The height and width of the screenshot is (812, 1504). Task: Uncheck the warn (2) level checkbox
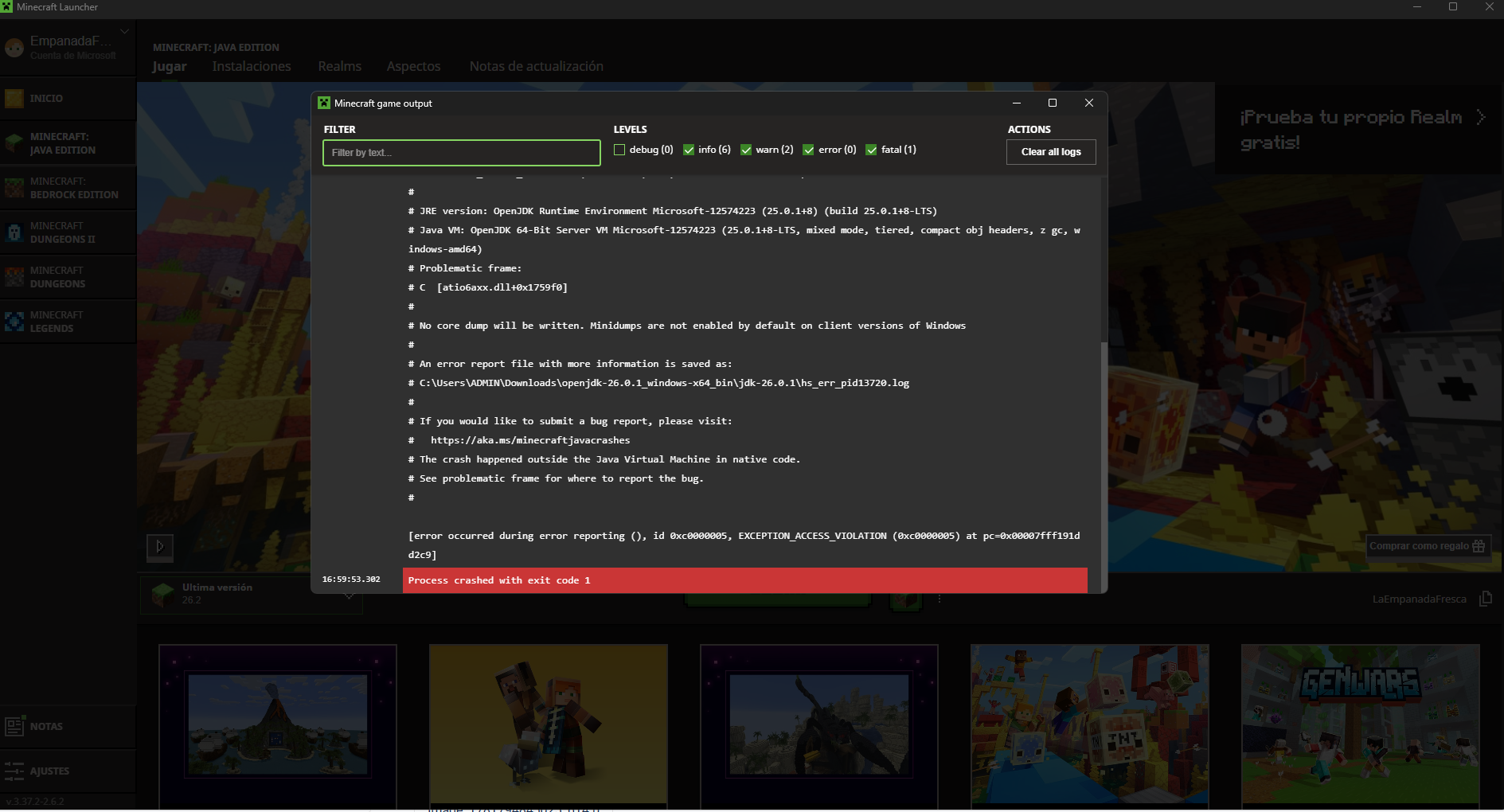(746, 150)
